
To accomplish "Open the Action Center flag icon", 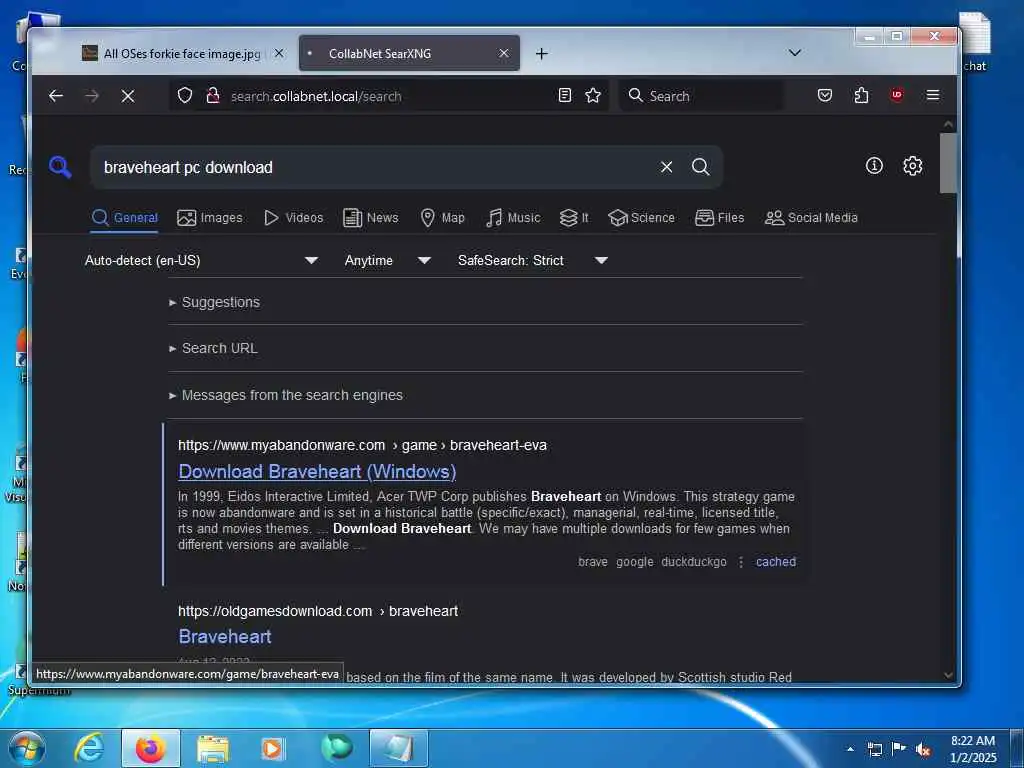I will 899,749.
